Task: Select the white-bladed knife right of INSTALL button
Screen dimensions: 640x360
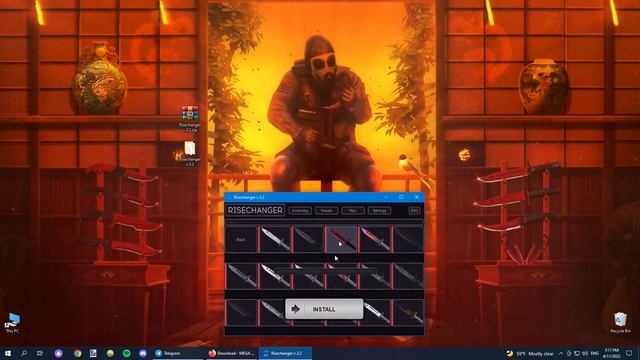Action: click(376, 313)
